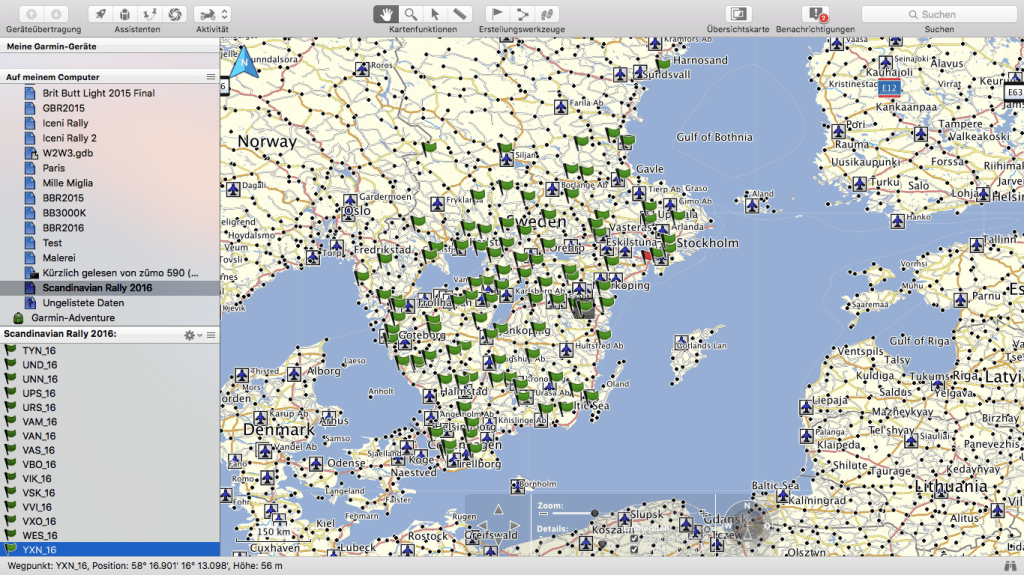Viewport: 1024px width, 575px height.
Task: Toggle the first Details checkbox in map overlay
Action: pos(634,539)
